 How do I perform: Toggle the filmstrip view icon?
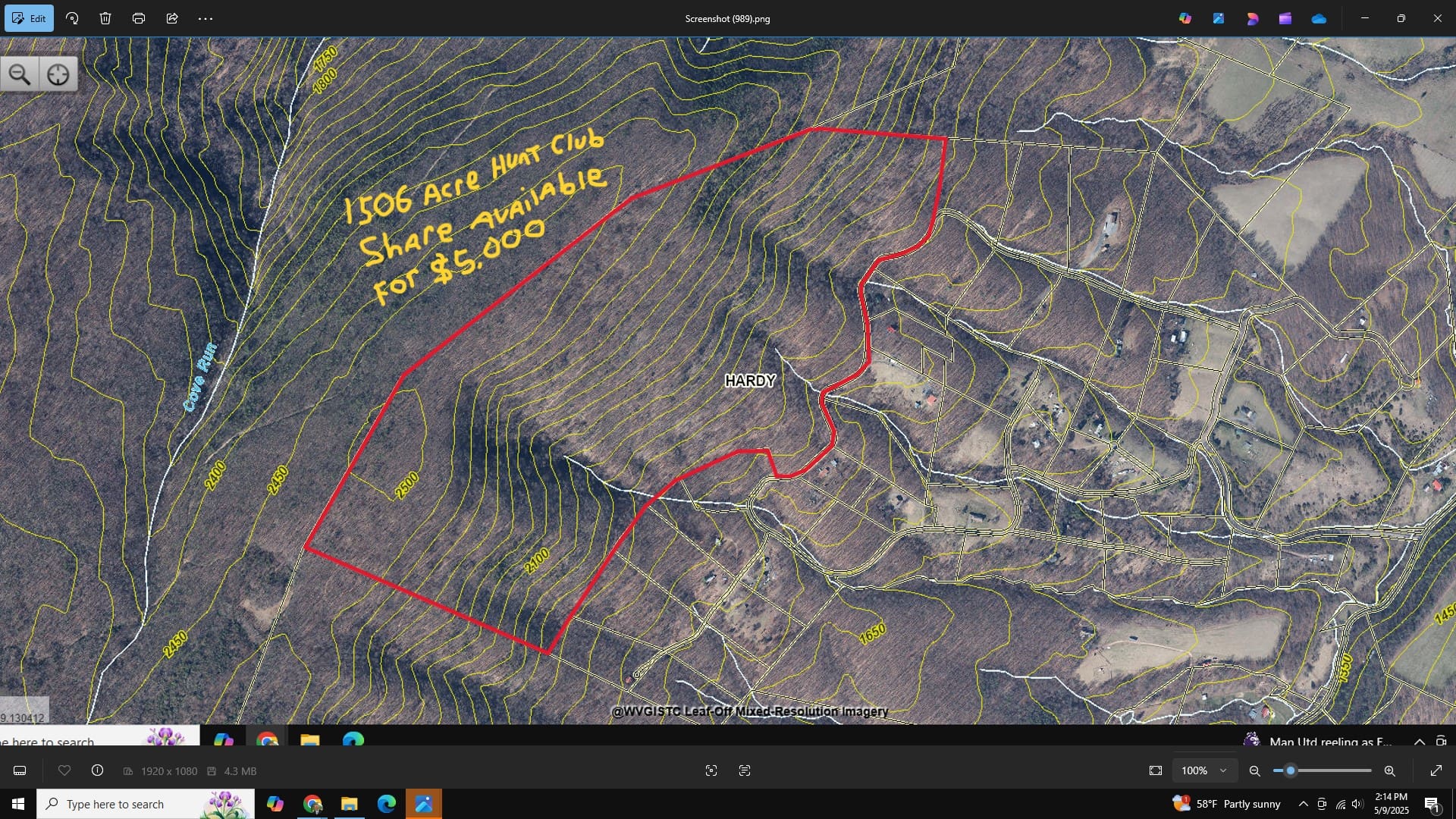20,770
